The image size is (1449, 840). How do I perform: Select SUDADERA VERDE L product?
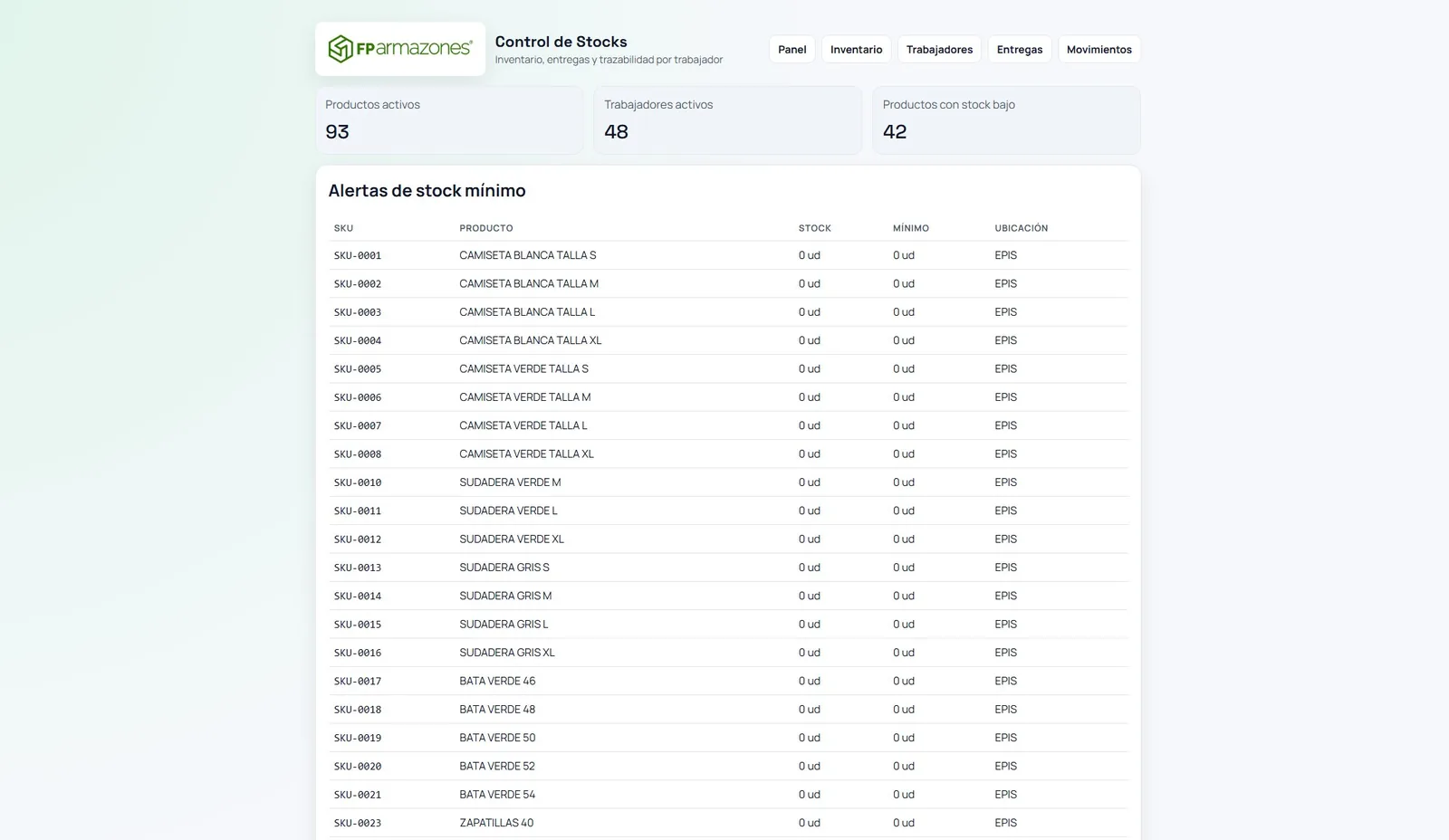pyautogui.click(x=508, y=511)
